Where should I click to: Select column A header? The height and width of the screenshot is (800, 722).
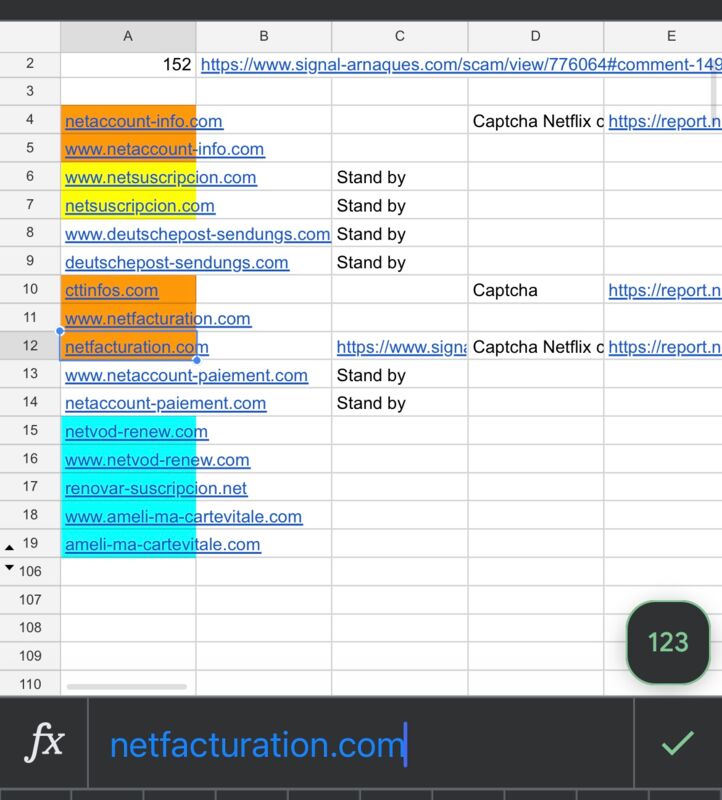pyautogui.click(x=128, y=36)
